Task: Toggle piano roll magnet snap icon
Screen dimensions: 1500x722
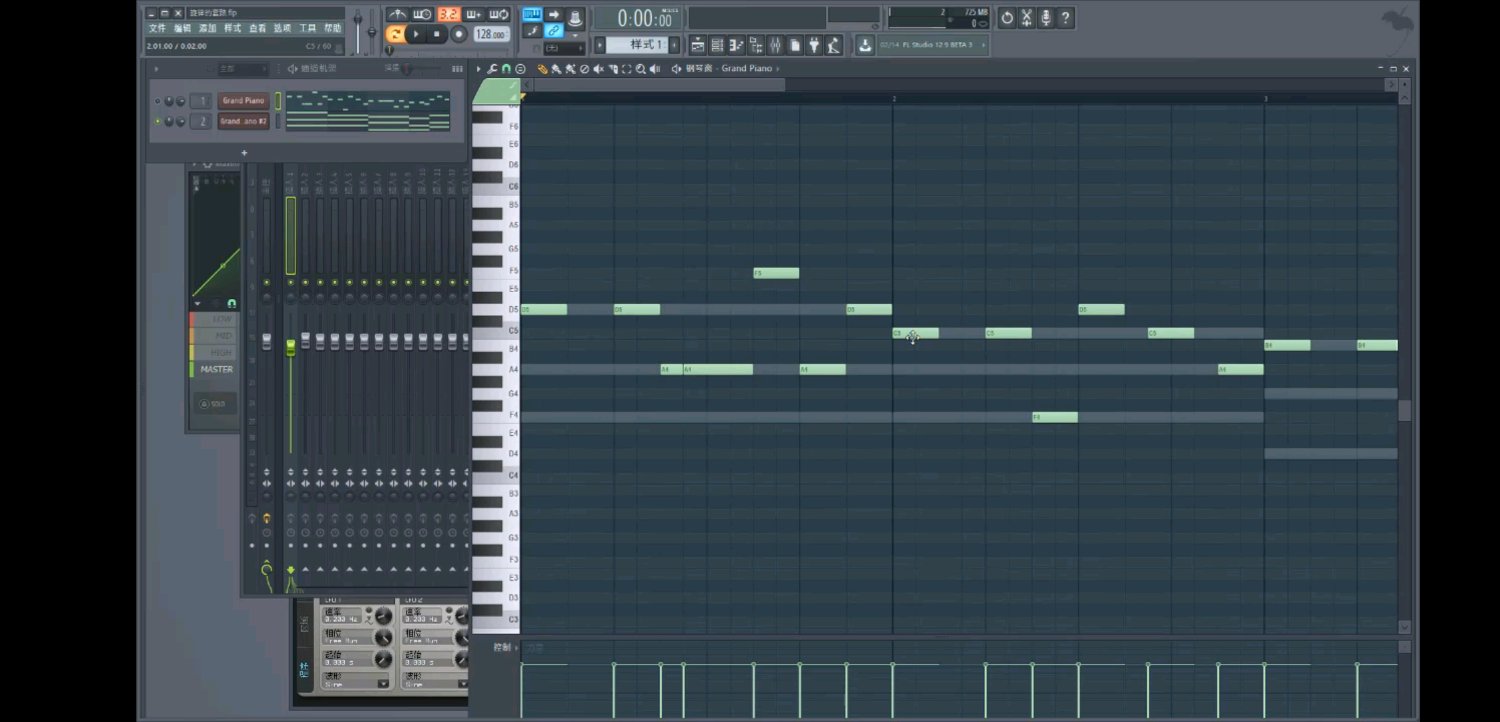Action: pyautogui.click(x=506, y=69)
